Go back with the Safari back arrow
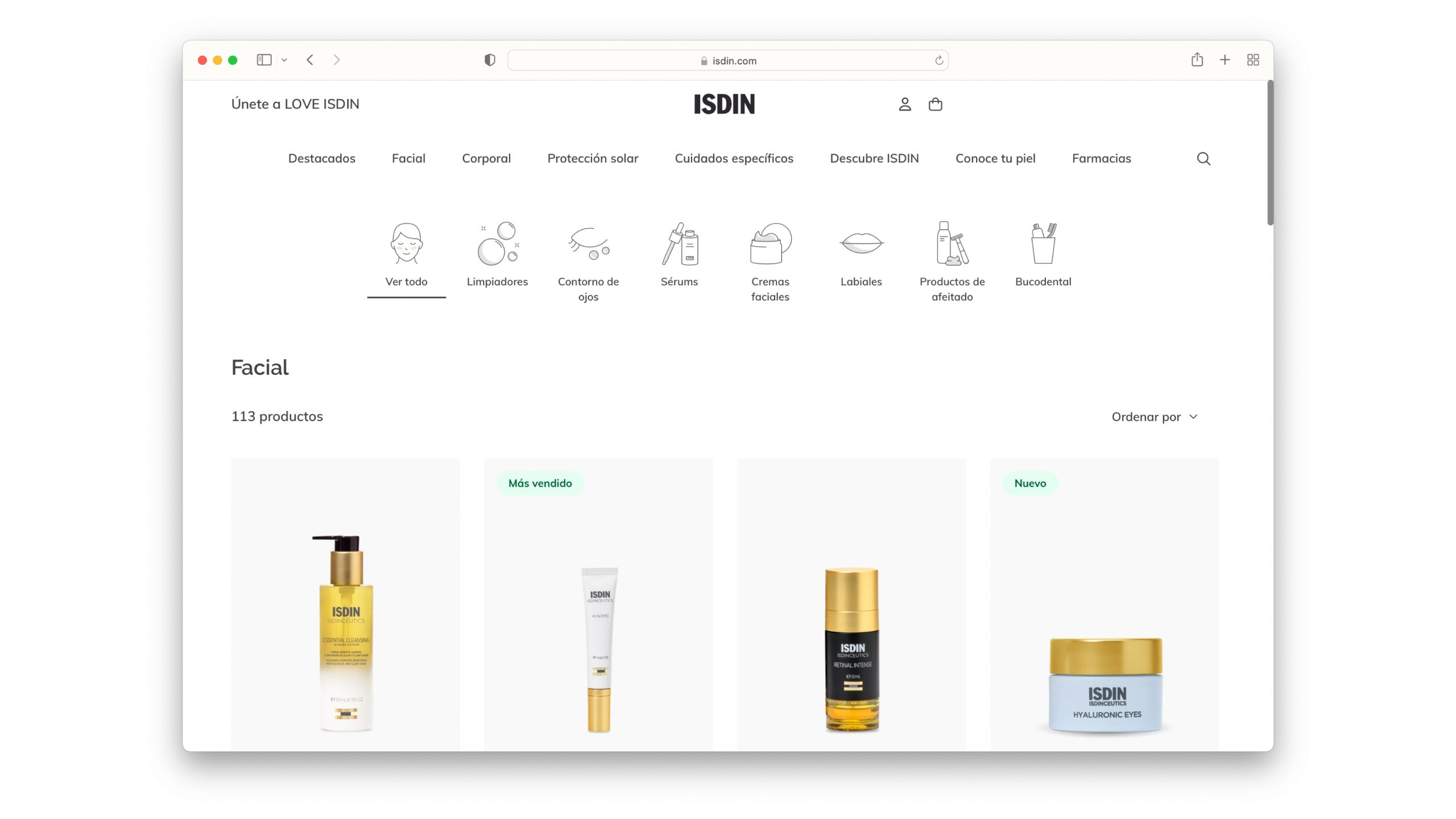This screenshot has width=1456, height=819. pyautogui.click(x=310, y=60)
